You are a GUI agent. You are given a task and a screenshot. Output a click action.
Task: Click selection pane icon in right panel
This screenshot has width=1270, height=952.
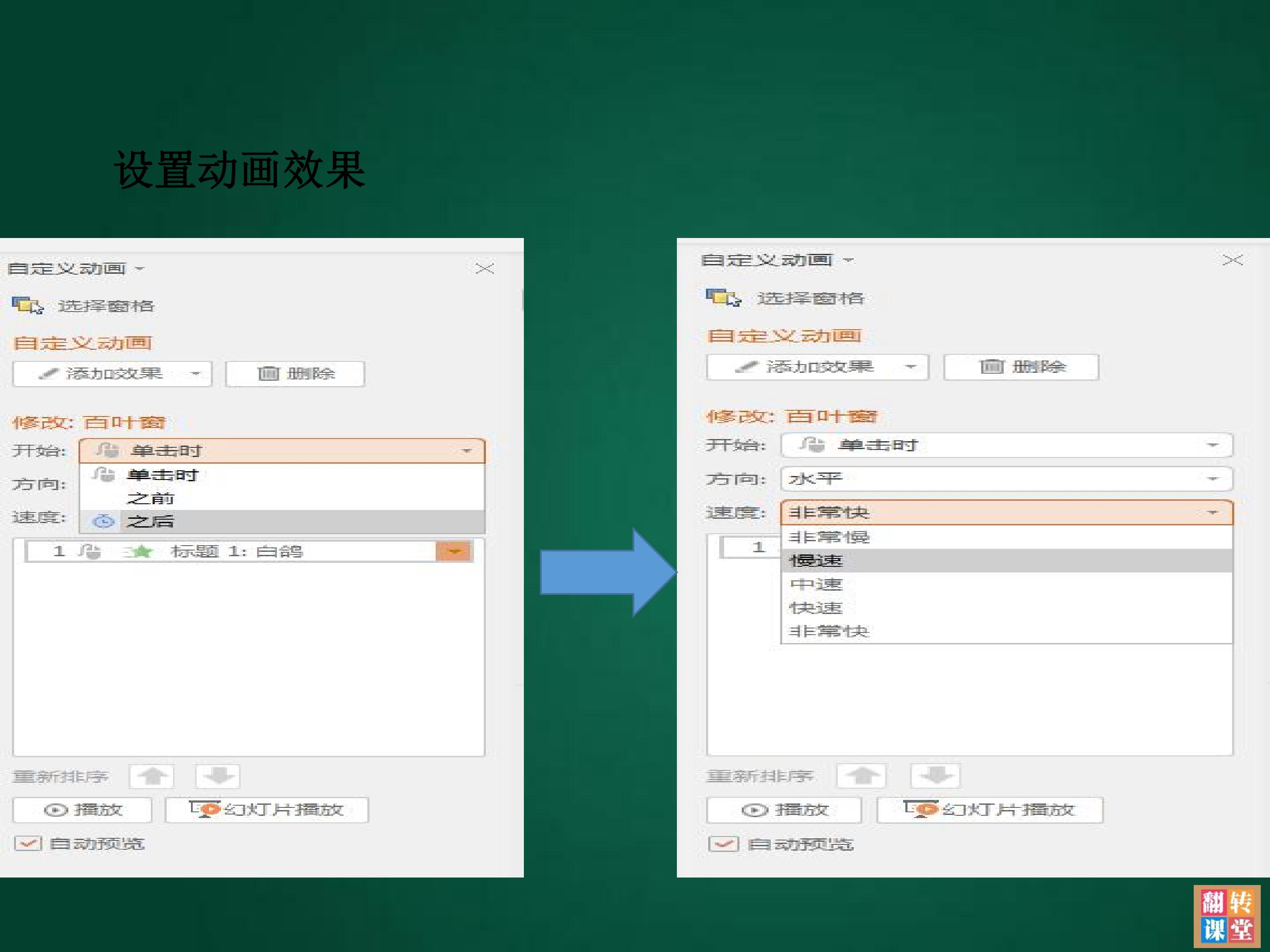pos(723,298)
